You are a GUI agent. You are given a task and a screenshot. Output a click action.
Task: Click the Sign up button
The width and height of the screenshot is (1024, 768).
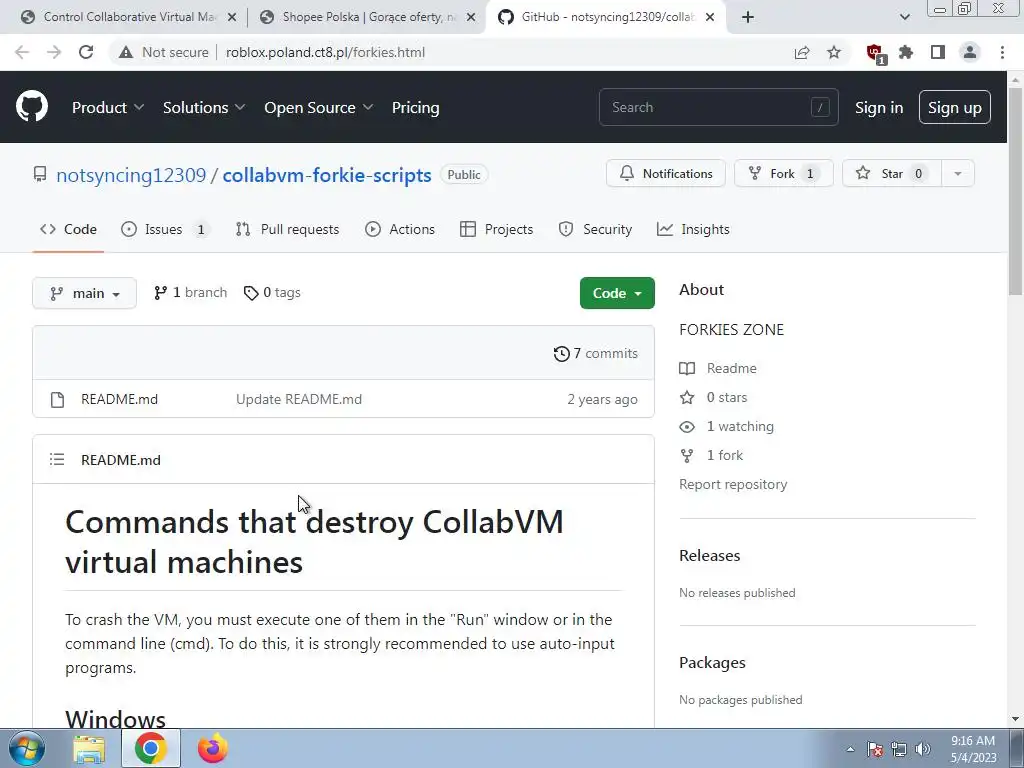click(955, 108)
